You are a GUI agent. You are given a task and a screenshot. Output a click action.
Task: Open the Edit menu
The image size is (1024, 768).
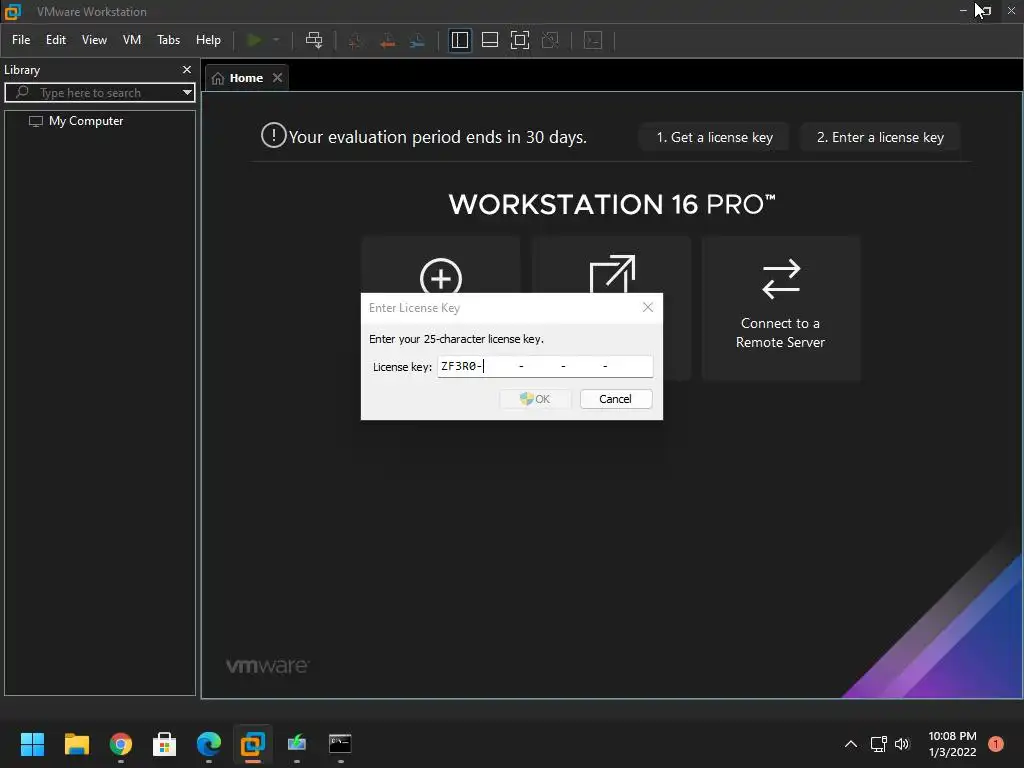pos(56,40)
